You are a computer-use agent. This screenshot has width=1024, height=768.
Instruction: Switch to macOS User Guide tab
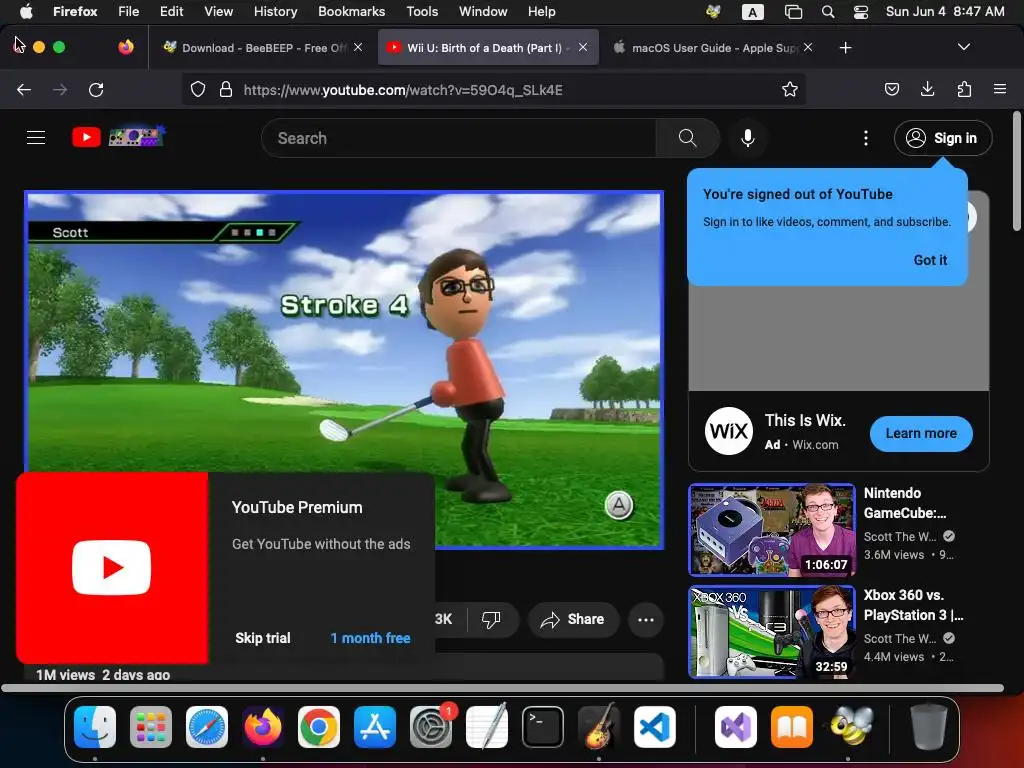712,47
